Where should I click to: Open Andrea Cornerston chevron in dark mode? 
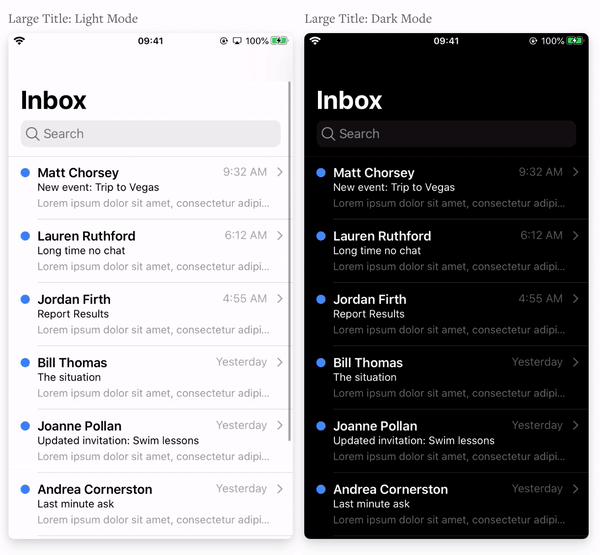tap(576, 489)
